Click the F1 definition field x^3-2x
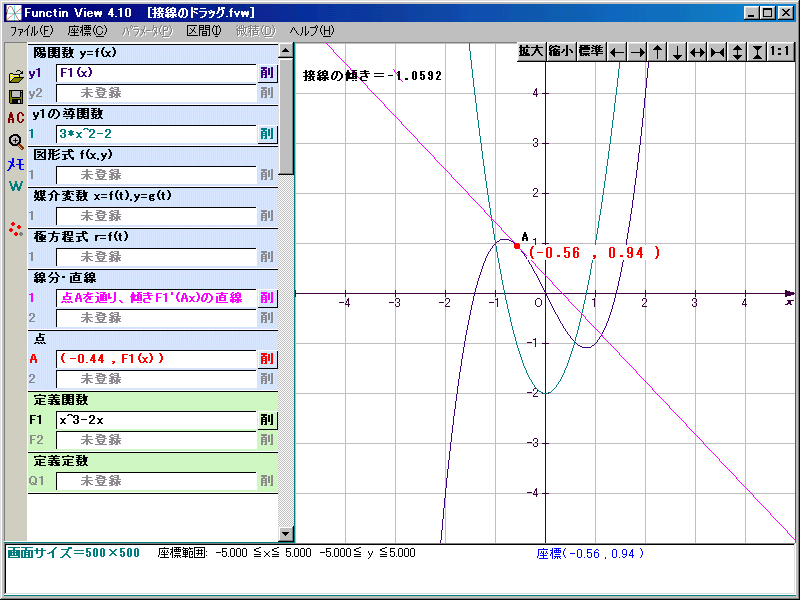This screenshot has width=800, height=600. coord(155,420)
